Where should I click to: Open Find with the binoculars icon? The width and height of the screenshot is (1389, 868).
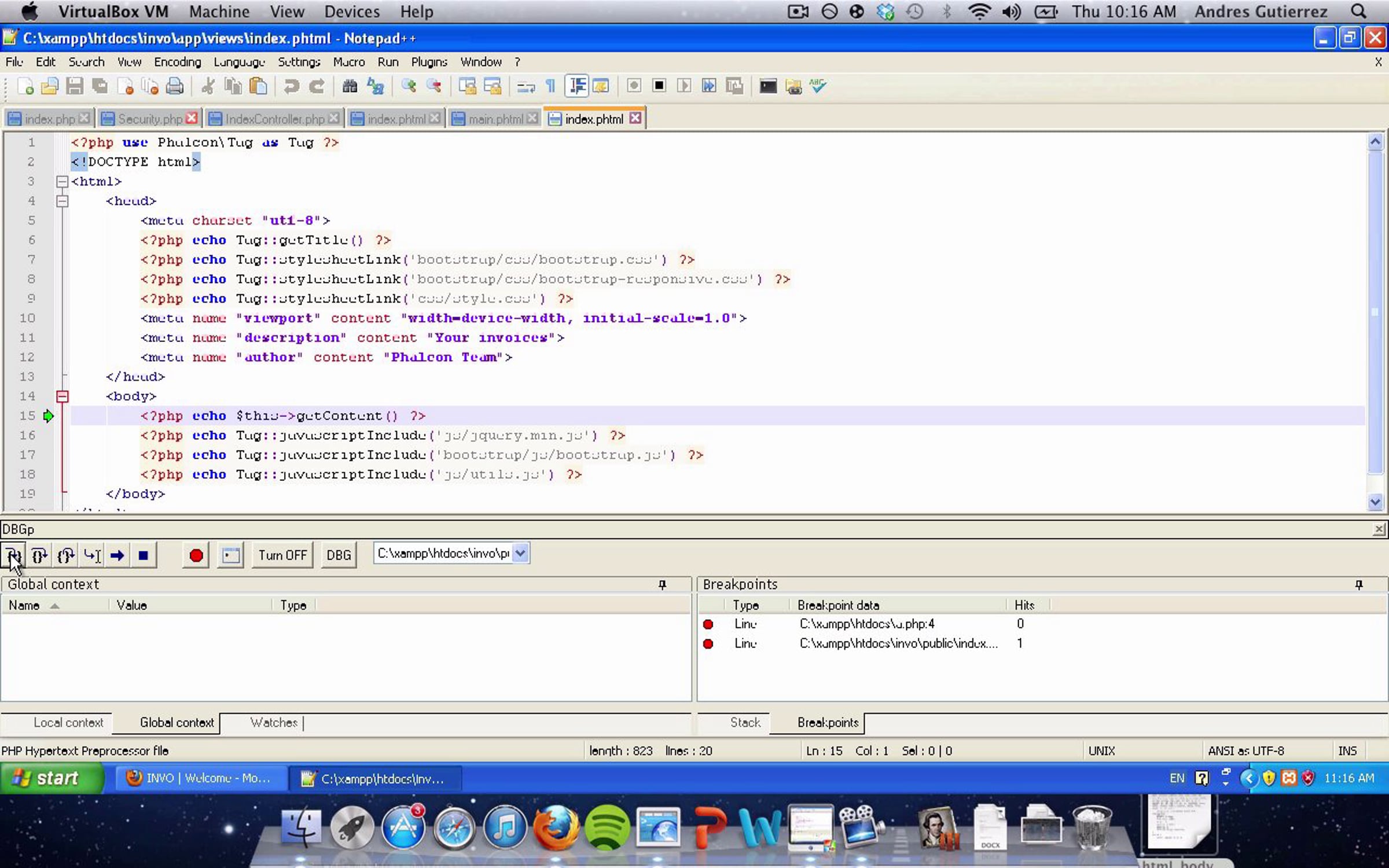point(350,86)
